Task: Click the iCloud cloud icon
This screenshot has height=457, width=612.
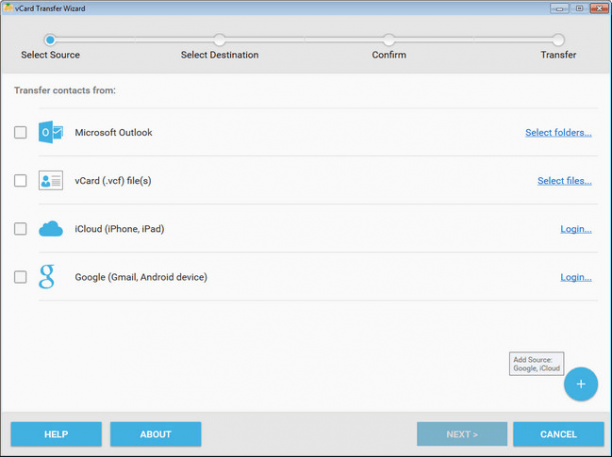Action: (51, 229)
